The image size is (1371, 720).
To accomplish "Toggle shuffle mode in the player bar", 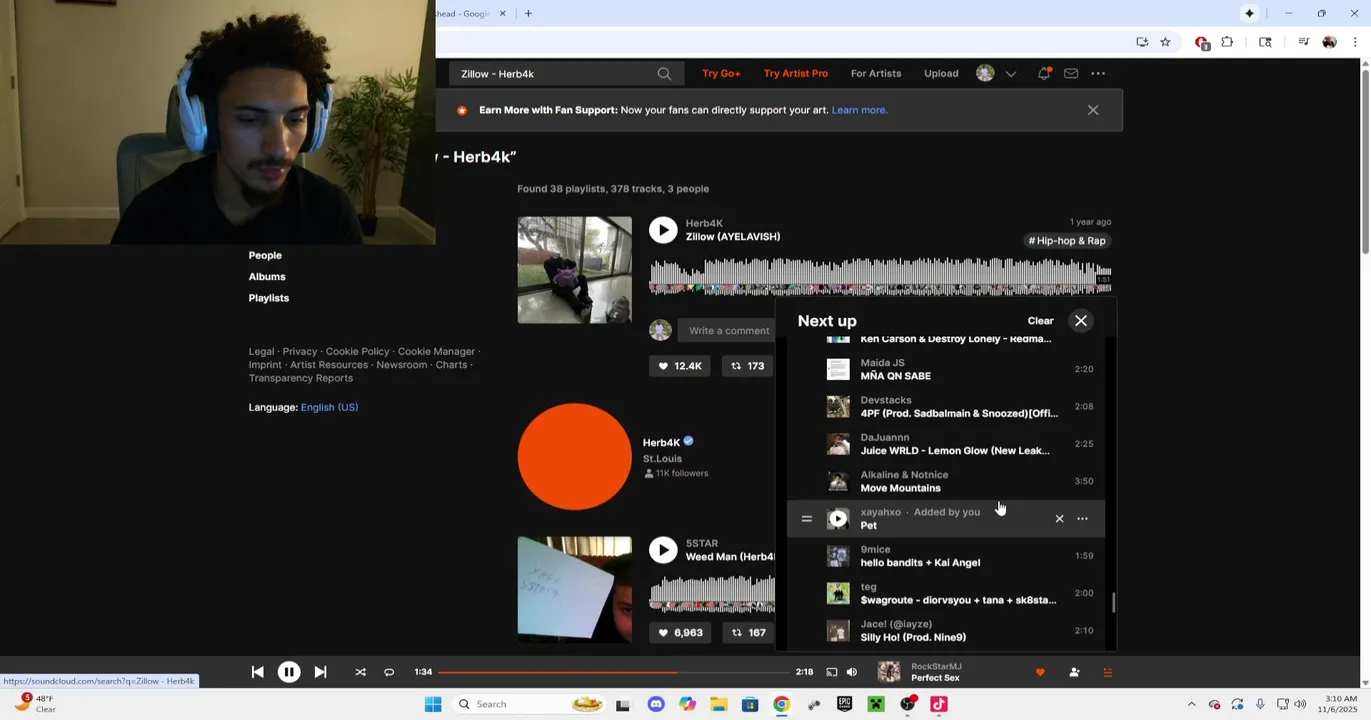I will tap(360, 673).
